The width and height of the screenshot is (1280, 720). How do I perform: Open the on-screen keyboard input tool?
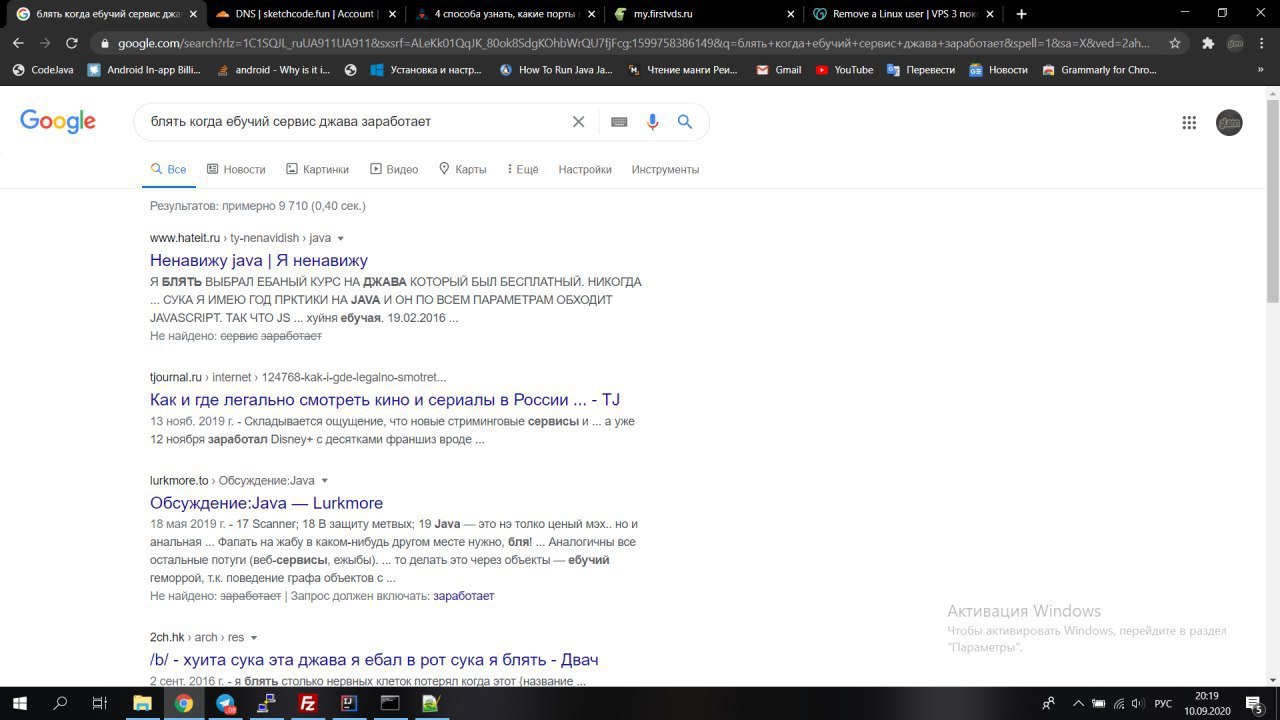pos(619,122)
